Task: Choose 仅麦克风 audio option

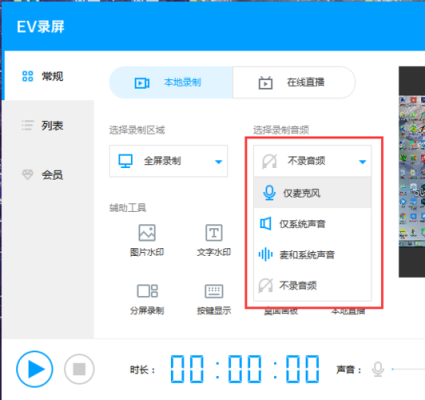Action: coord(312,193)
